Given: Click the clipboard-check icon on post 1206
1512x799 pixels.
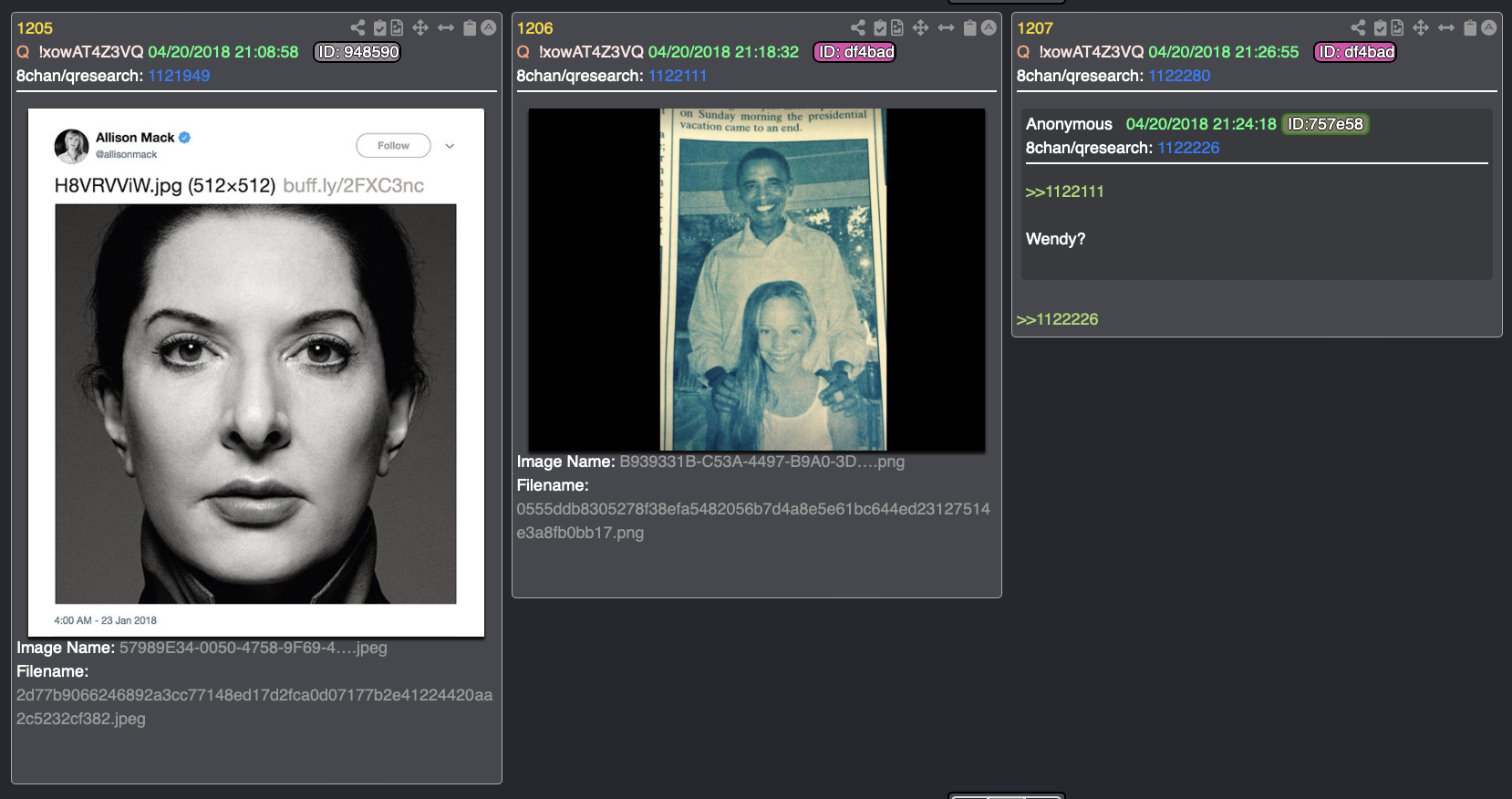Looking at the screenshot, I should pyautogui.click(x=881, y=27).
